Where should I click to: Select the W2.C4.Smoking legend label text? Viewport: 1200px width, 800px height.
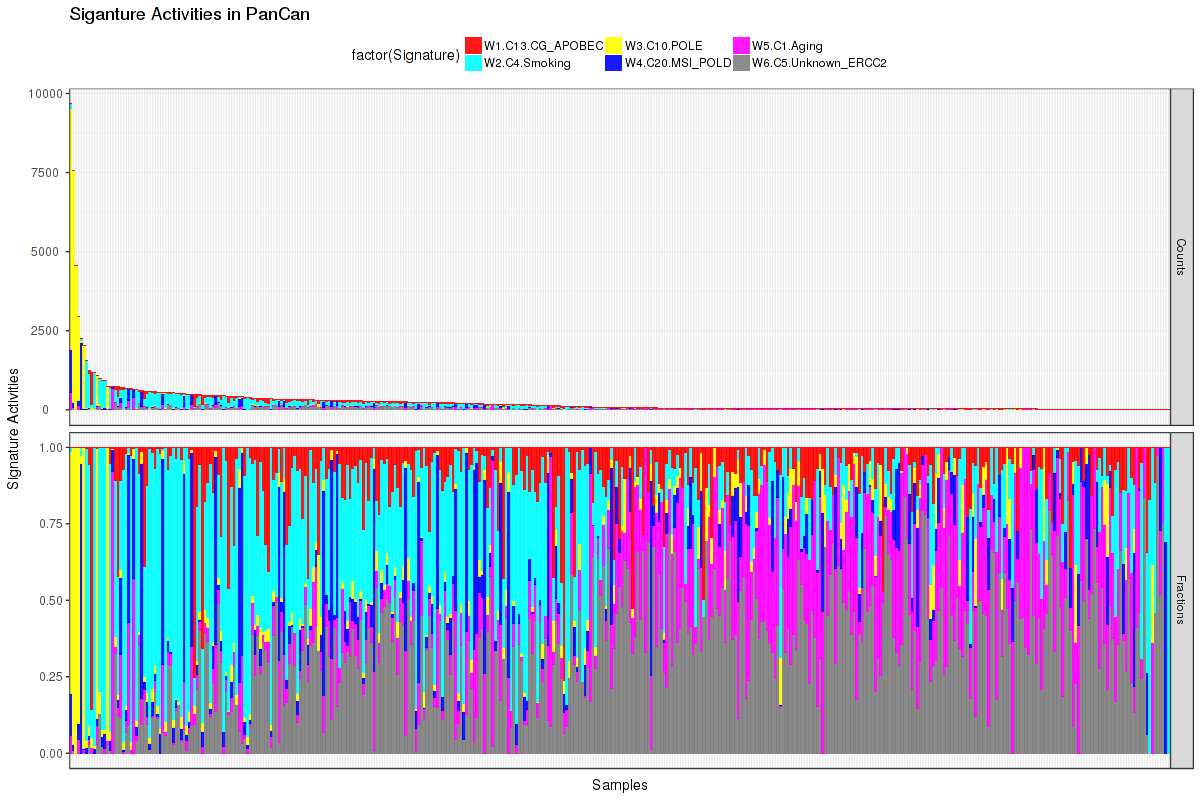pyautogui.click(x=527, y=63)
